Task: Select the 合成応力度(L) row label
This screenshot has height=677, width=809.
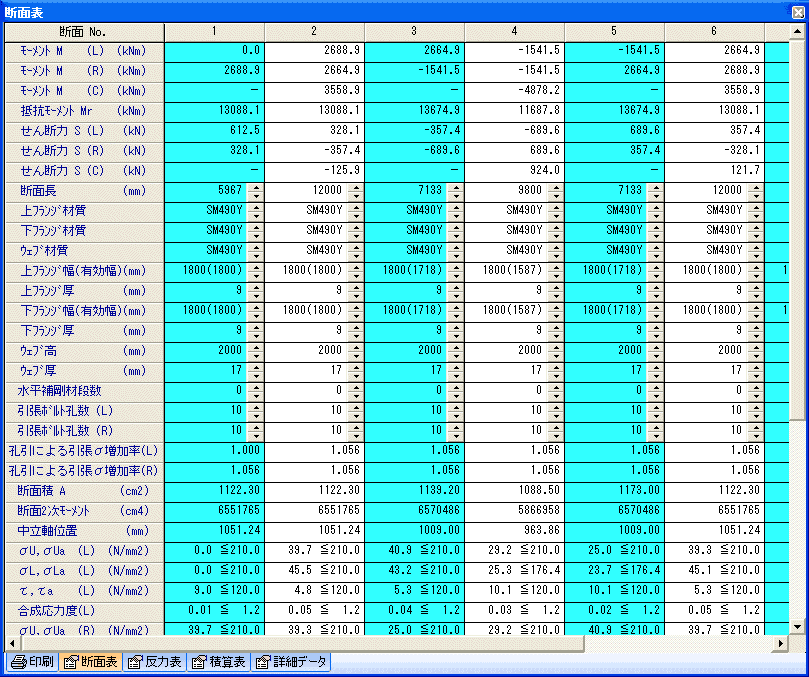Action: (x=85, y=611)
